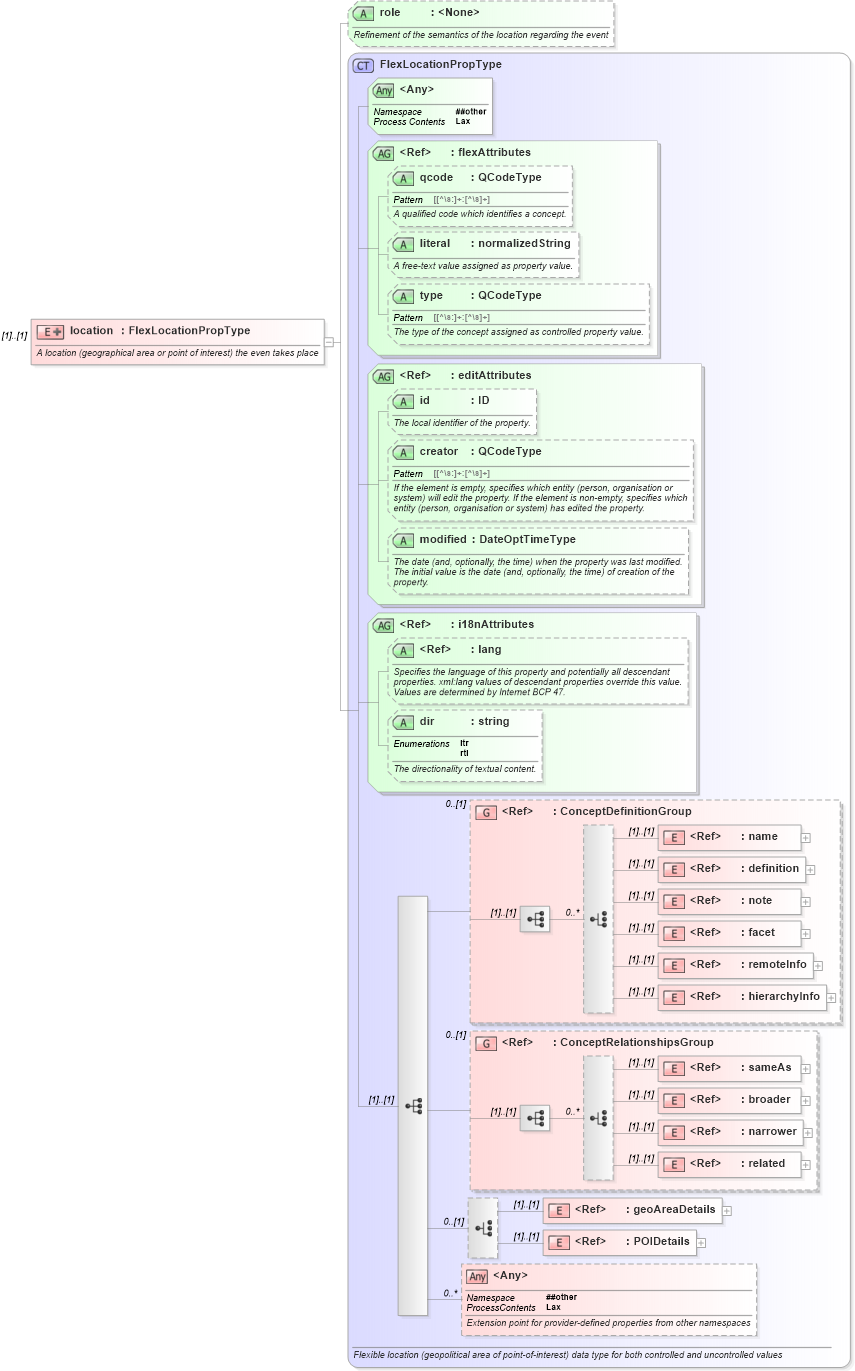
Task: Click the G icon of ConceptDefinitionGroup
Action: pyautogui.click(x=486, y=812)
